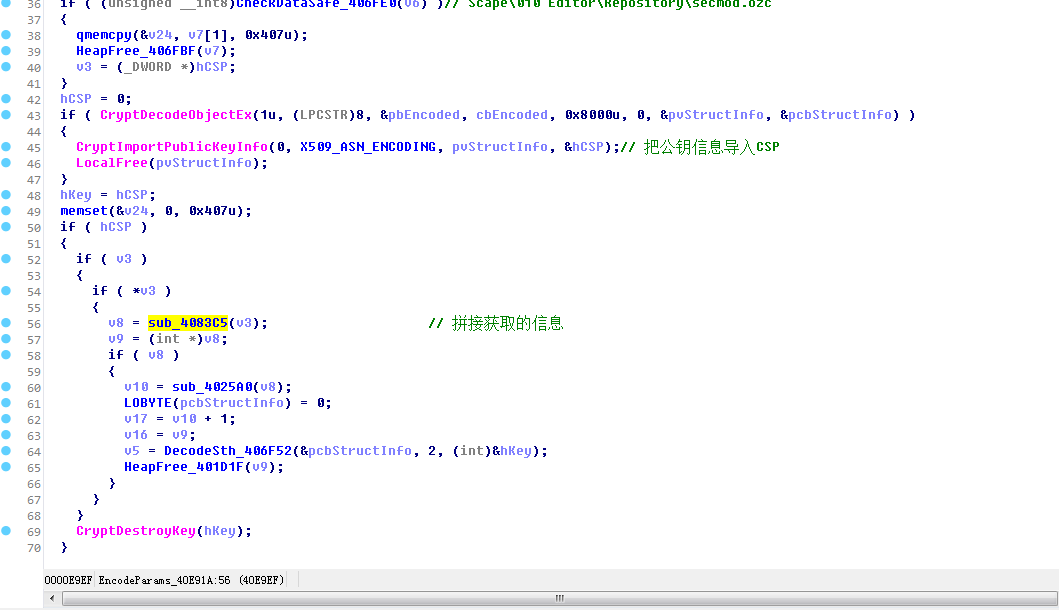Toggle breakpoint dot on line 54
This screenshot has width=1059, height=610.
[x=6, y=290]
